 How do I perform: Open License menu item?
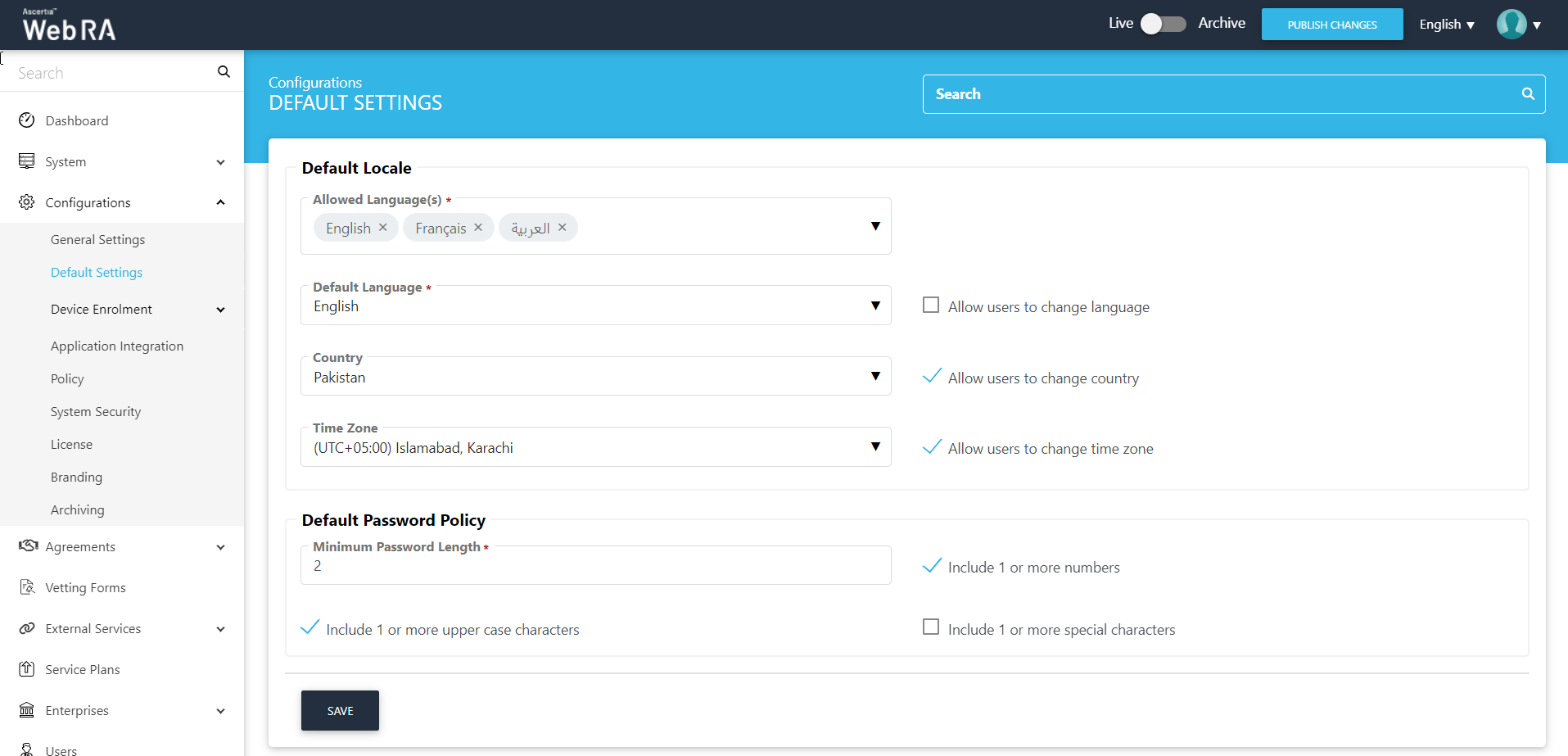pyautogui.click(x=71, y=444)
